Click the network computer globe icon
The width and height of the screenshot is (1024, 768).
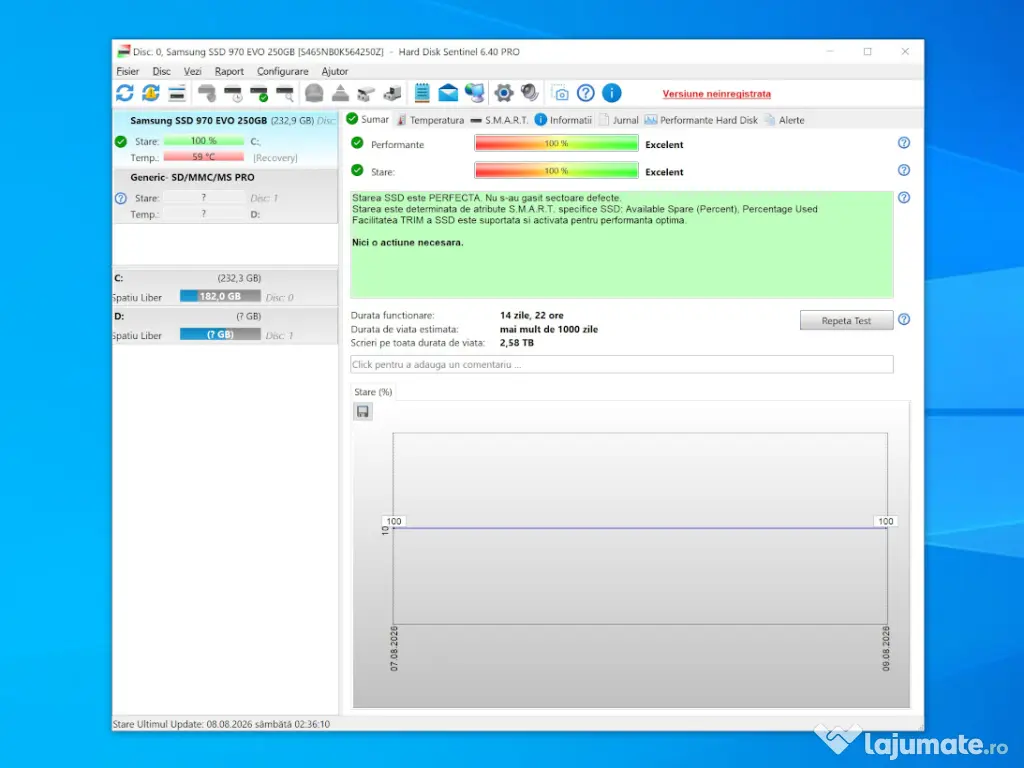[475, 93]
